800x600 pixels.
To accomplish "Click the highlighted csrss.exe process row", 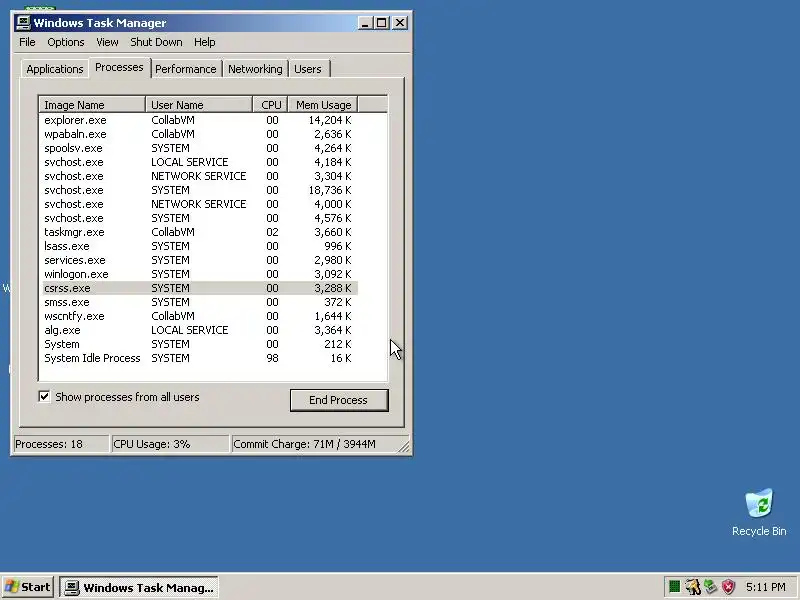I will [x=200, y=288].
